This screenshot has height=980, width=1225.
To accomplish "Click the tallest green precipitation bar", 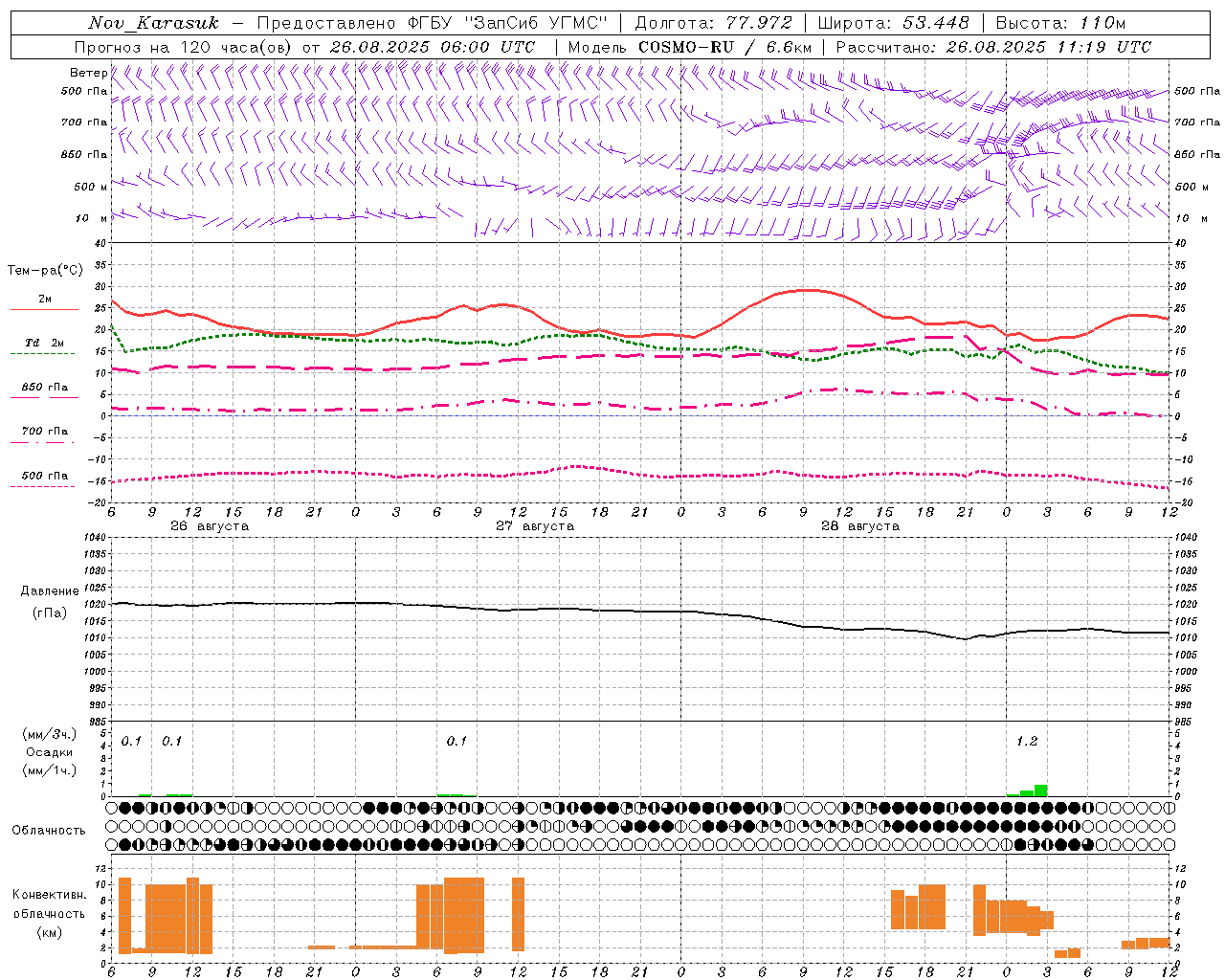I will coord(1040,791).
